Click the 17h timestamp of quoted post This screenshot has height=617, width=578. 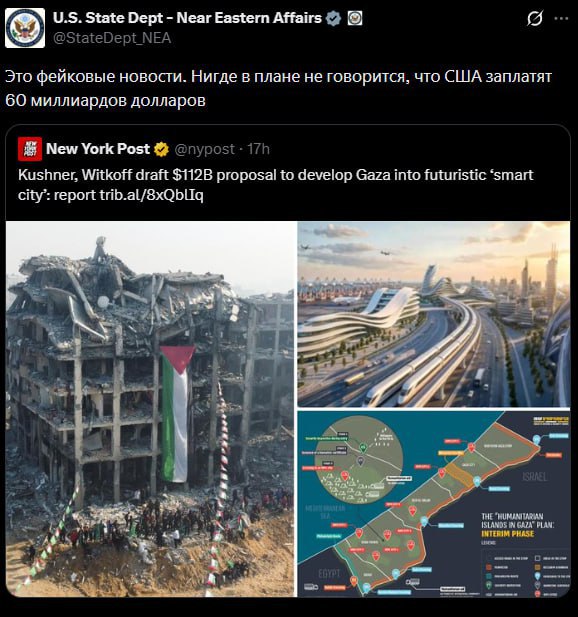pyautogui.click(x=259, y=149)
